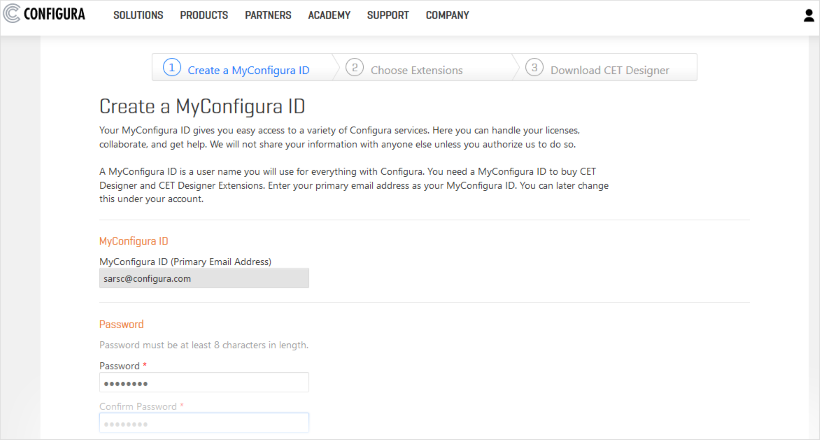This screenshot has height=440, width=820.
Task: Open the Academy menu
Action: tap(329, 15)
